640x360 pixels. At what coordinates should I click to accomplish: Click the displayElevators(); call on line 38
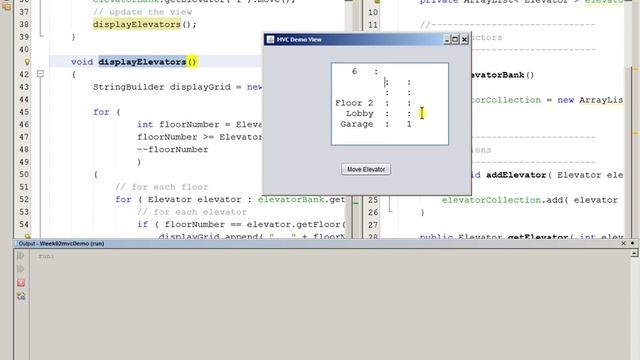144,24
